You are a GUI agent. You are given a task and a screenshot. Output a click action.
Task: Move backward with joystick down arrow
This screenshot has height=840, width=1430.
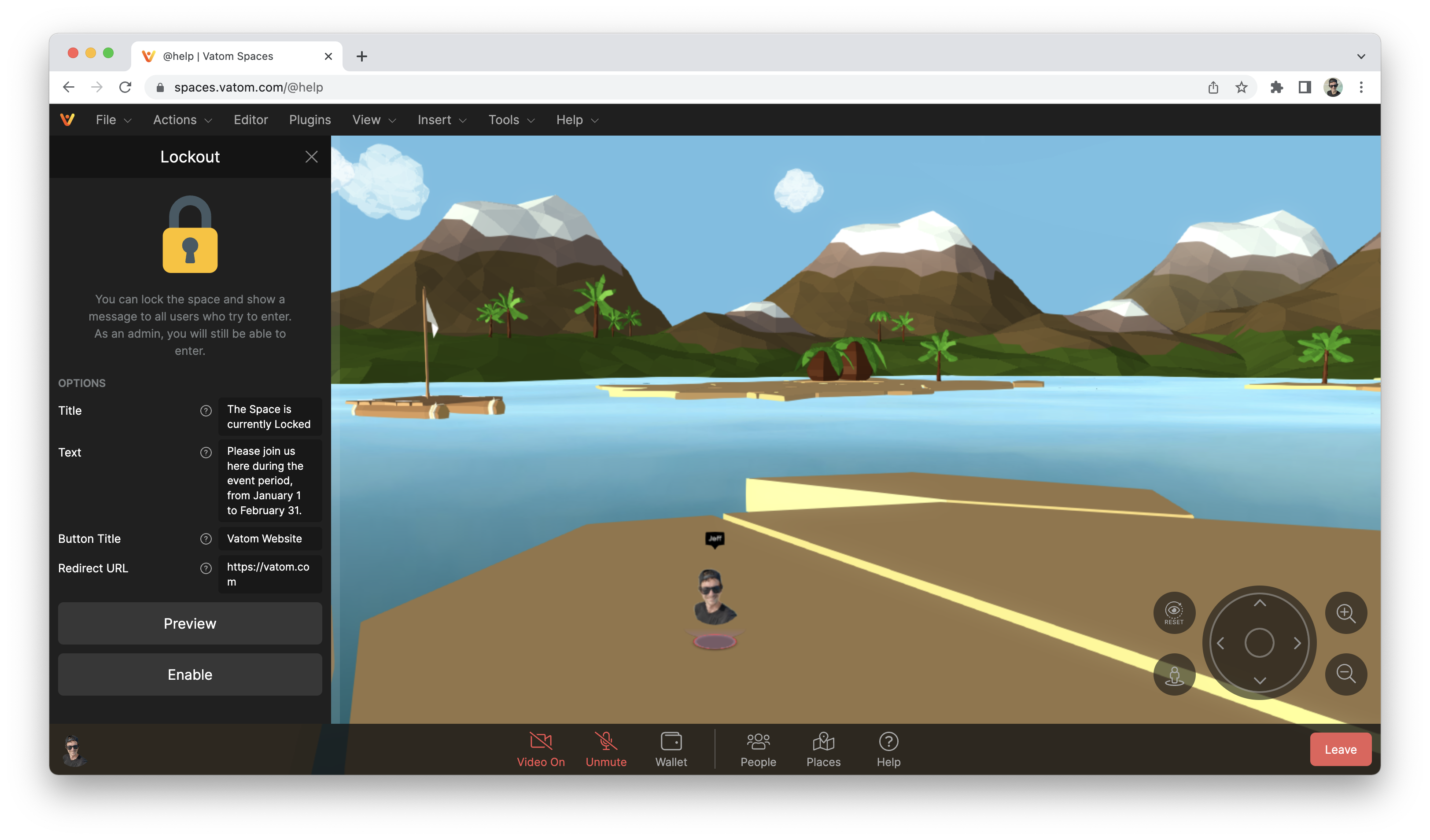1259,681
